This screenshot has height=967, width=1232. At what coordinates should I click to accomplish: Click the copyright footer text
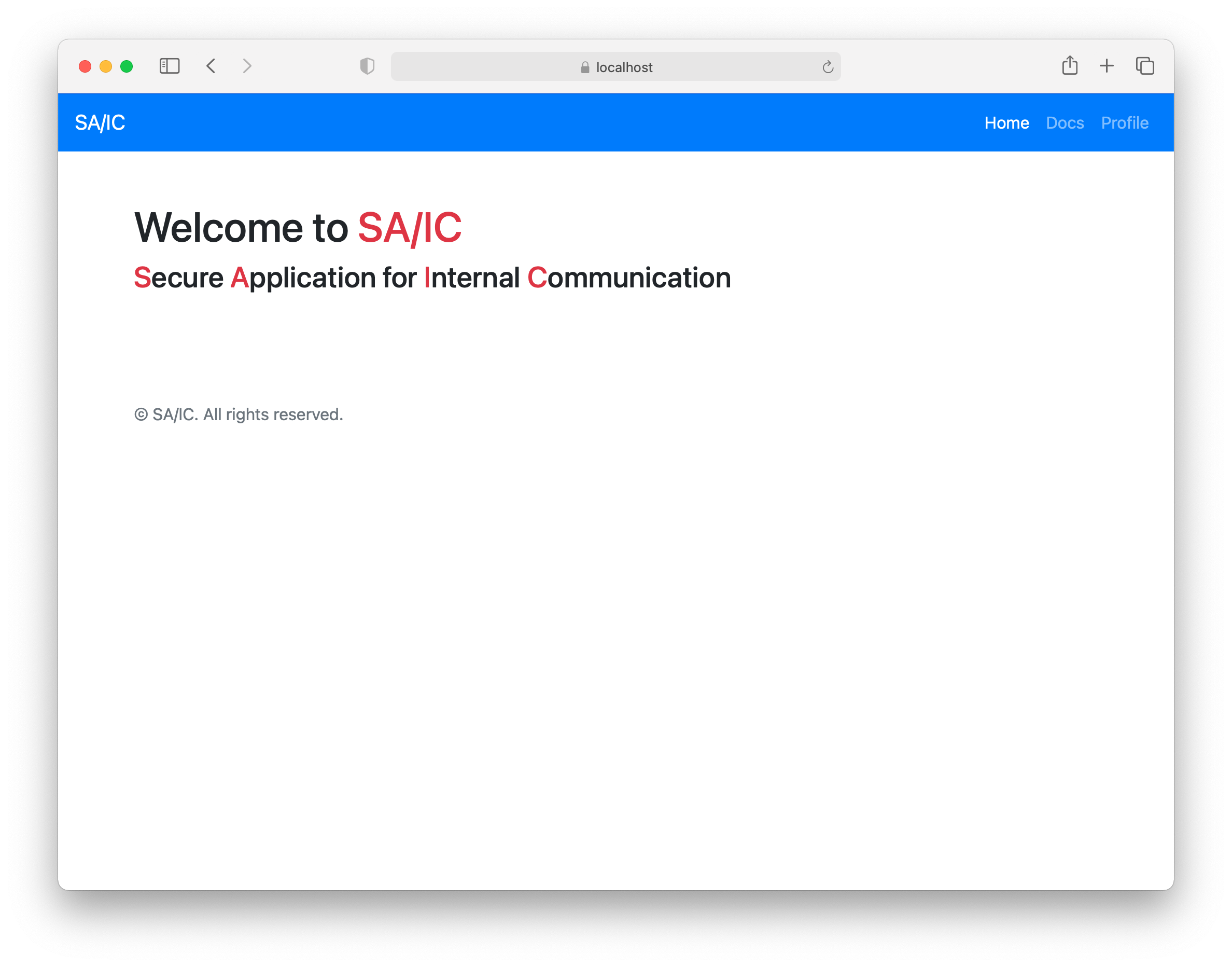239,414
